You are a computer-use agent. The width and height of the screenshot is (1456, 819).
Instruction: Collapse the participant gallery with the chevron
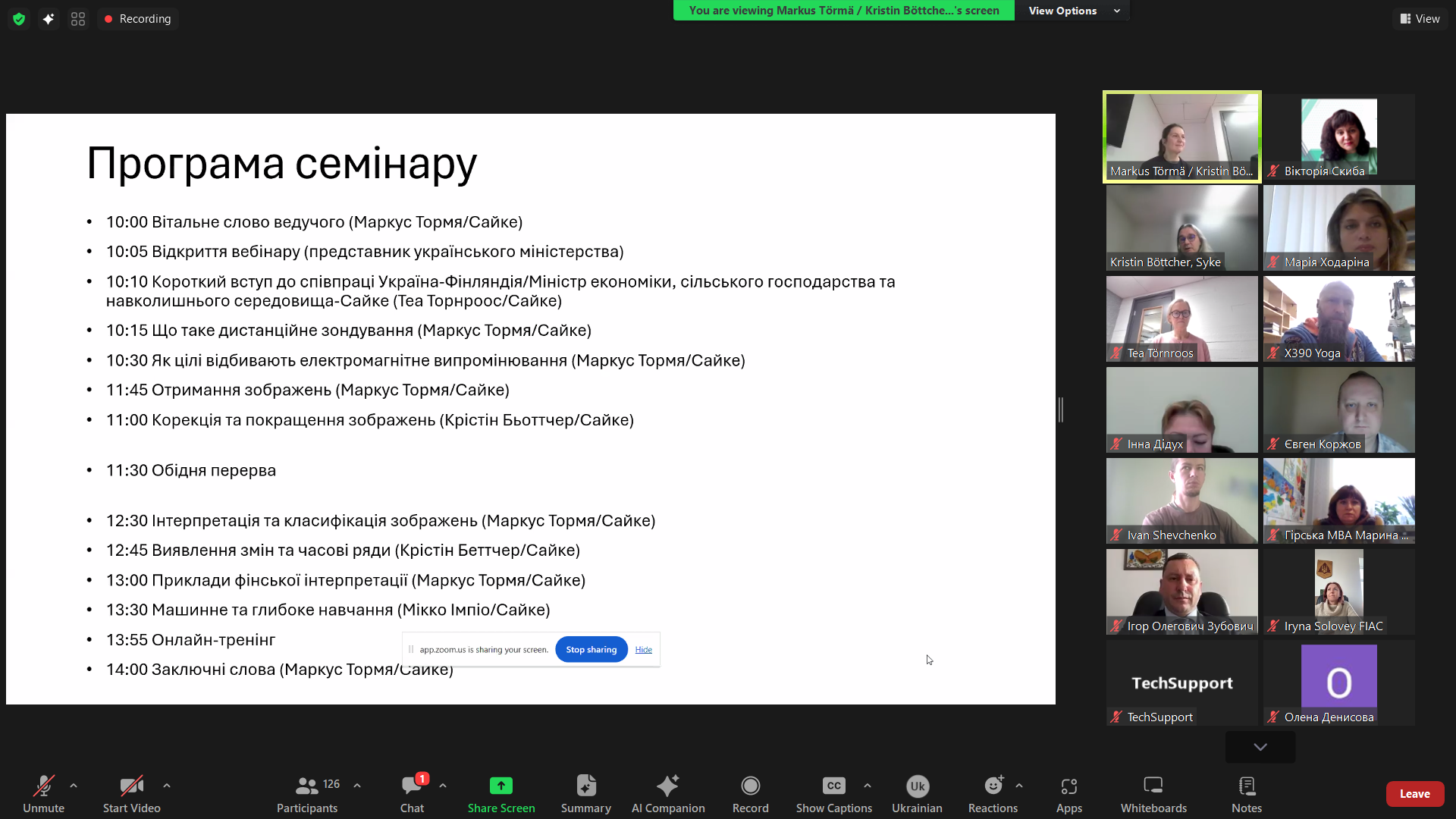1260,747
